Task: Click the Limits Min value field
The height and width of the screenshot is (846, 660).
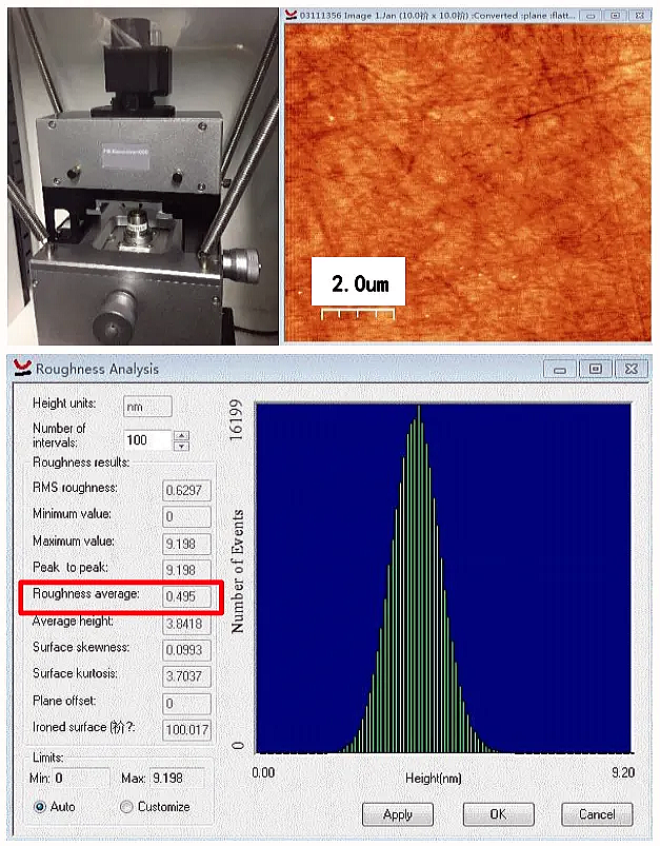Action: (x=82, y=777)
